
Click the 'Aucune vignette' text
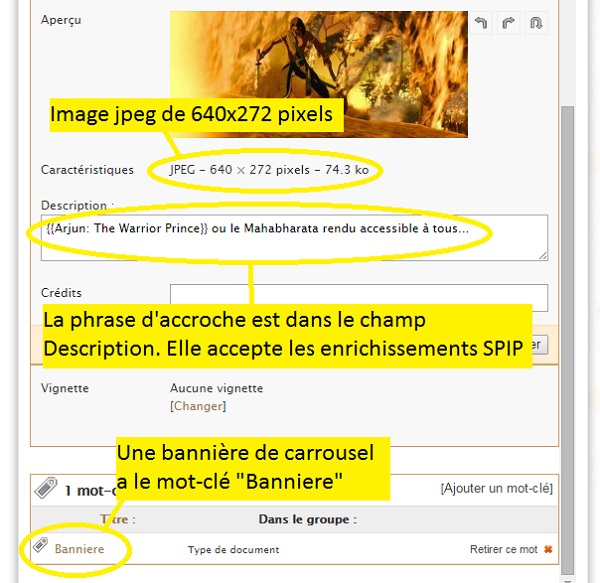point(217,388)
